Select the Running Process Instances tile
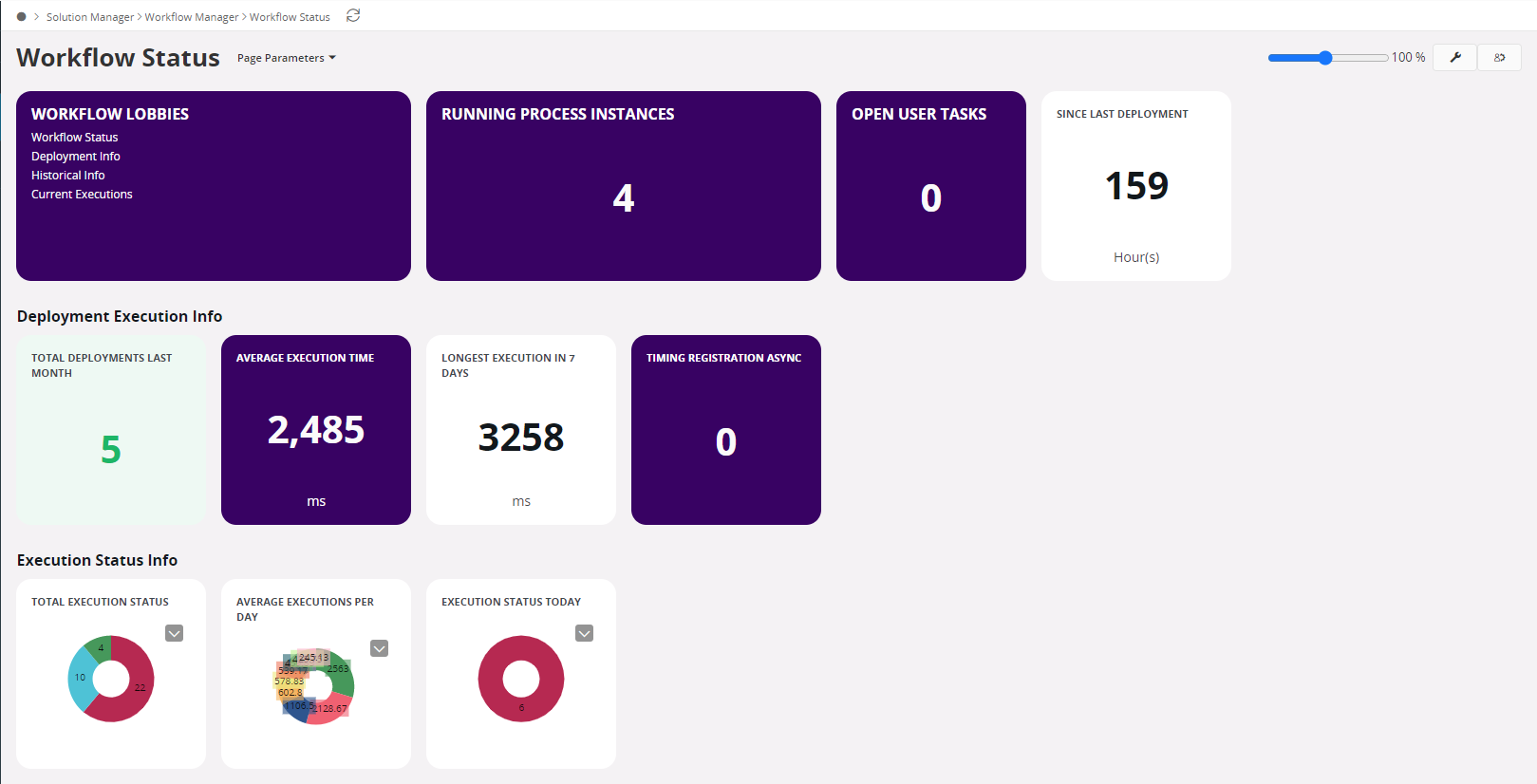 624,186
